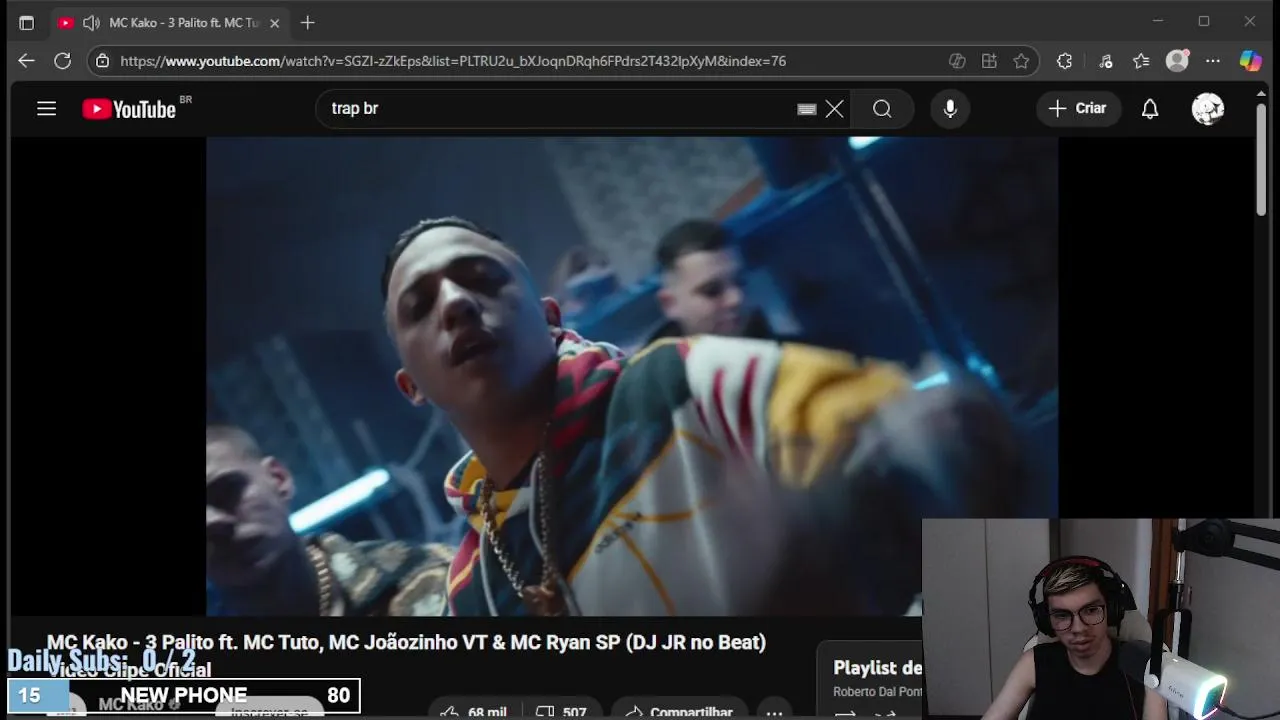Open the YouTube account avatar menu
Viewport: 1280px width, 720px height.
(1208, 109)
